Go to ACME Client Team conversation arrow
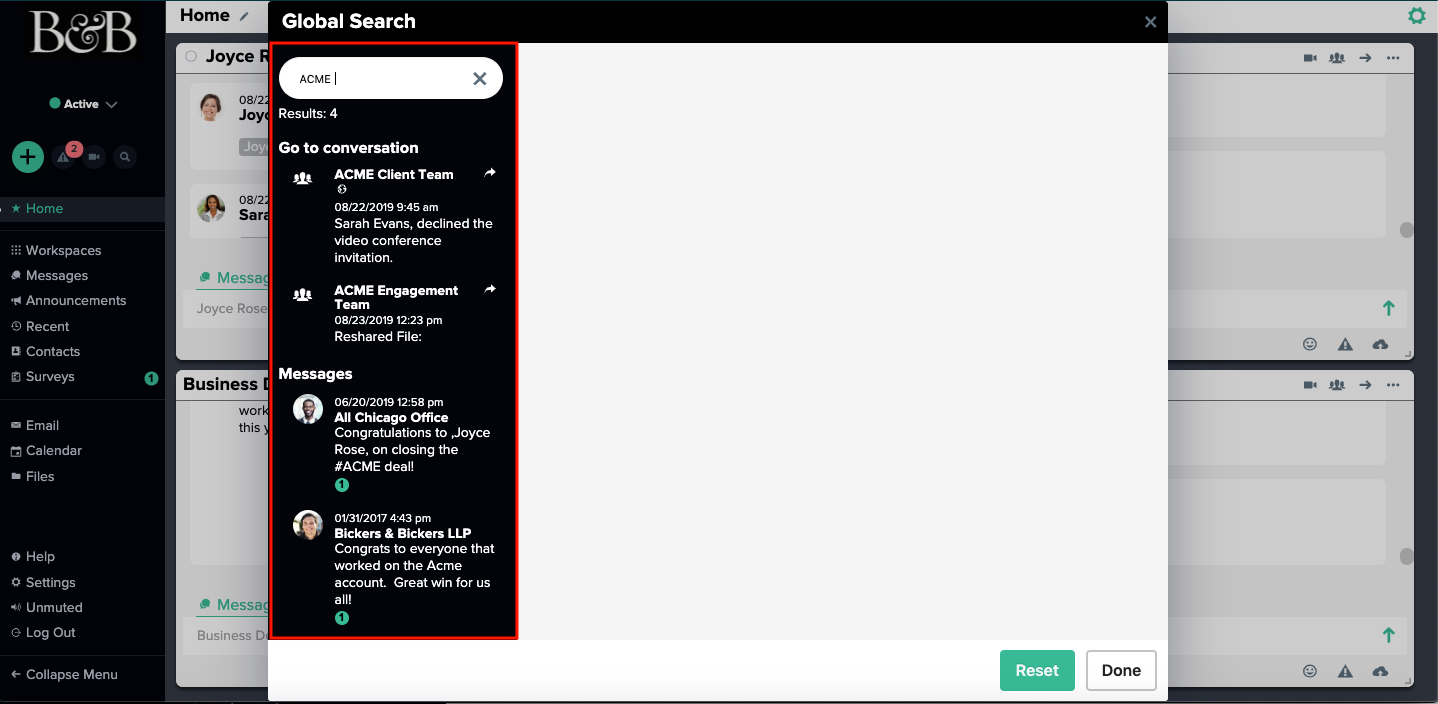 click(490, 173)
